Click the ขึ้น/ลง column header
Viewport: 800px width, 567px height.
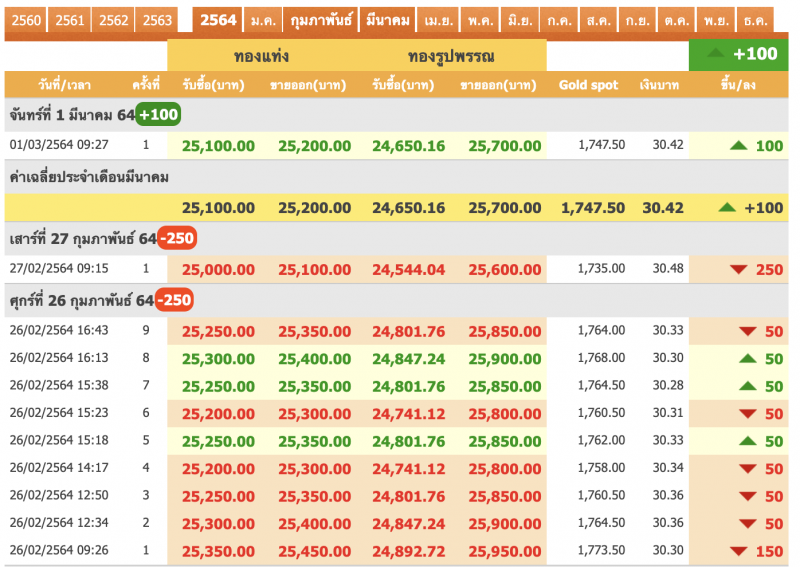pos(738,85)
